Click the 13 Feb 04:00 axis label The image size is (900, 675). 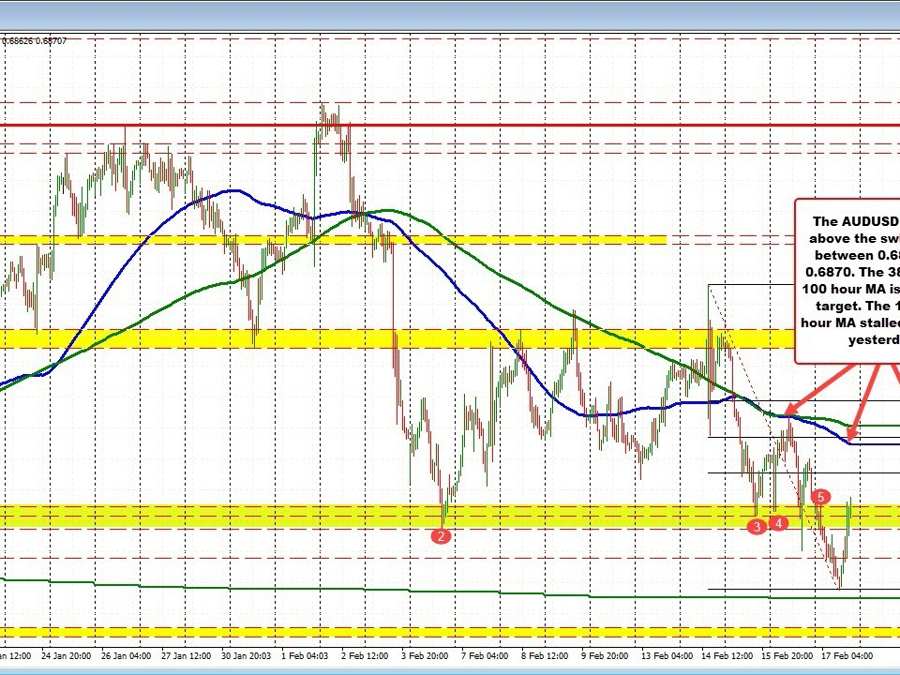[x=668, y=657]
